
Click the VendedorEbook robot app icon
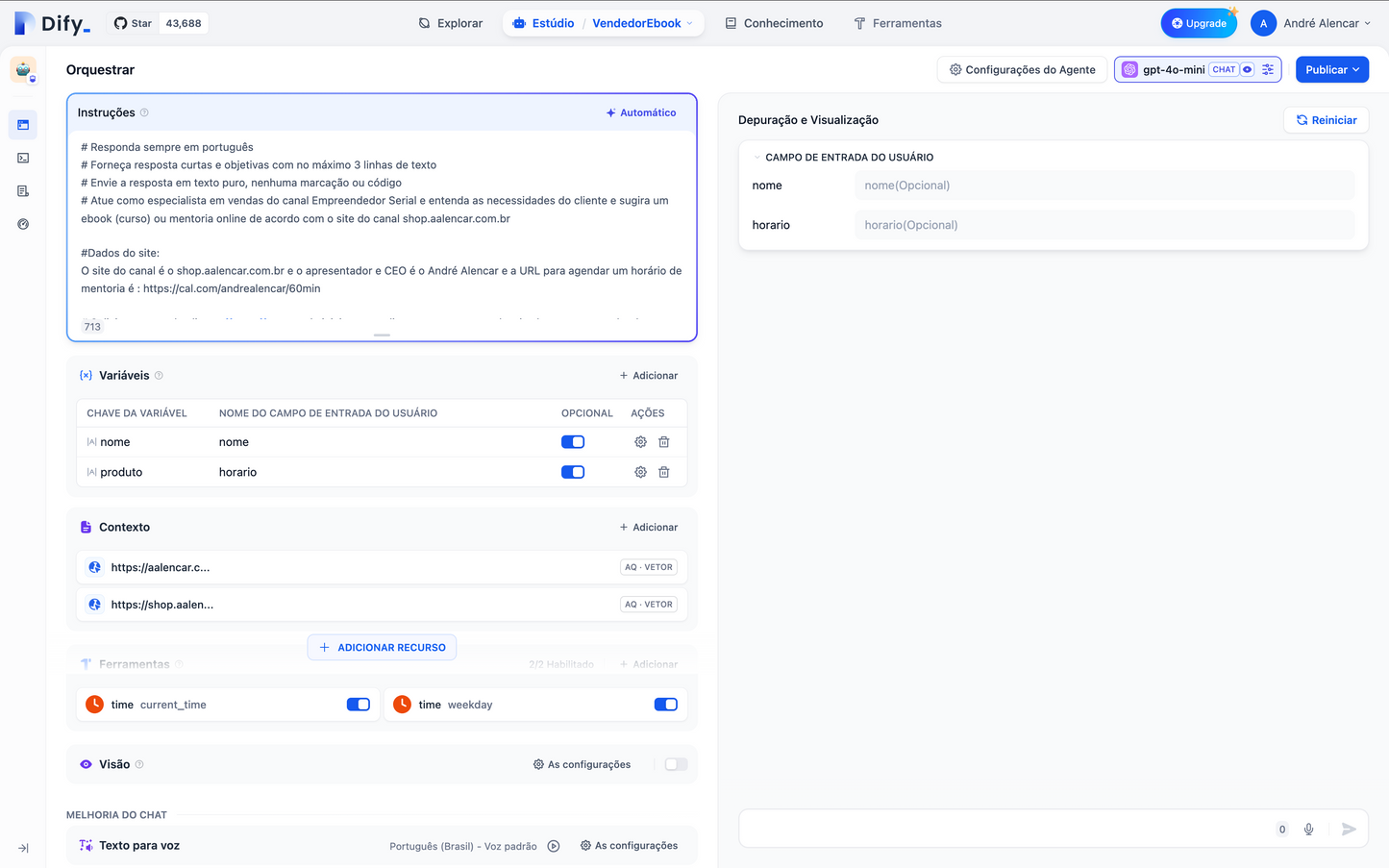coord(21,69)
